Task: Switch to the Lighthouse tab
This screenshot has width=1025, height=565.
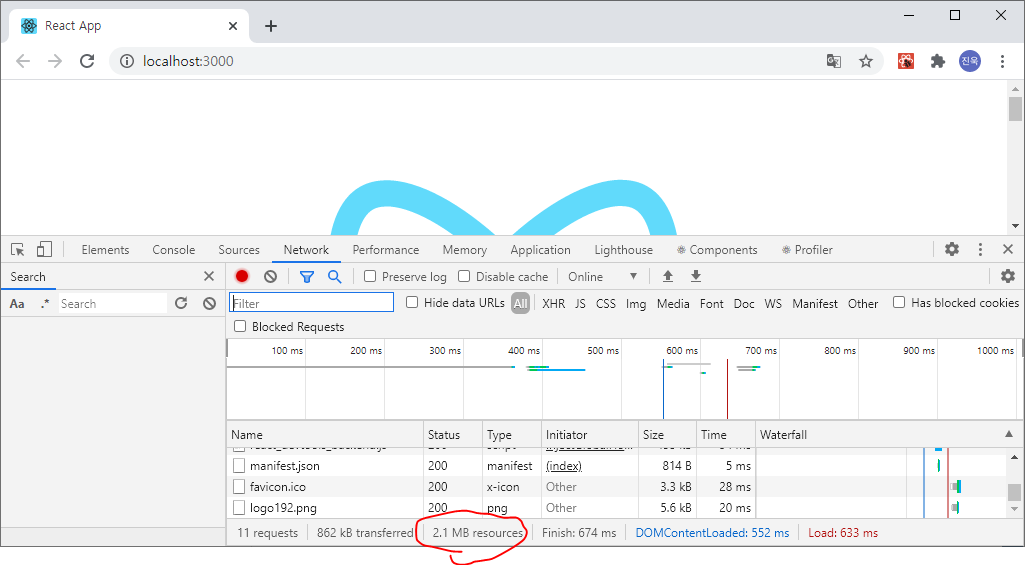Action: tap(624, 250)
